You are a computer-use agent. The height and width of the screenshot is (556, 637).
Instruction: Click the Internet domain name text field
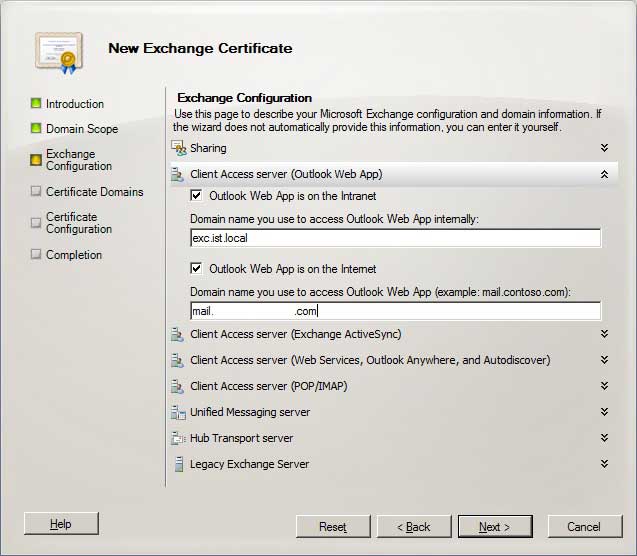click(x=395, y=311)
